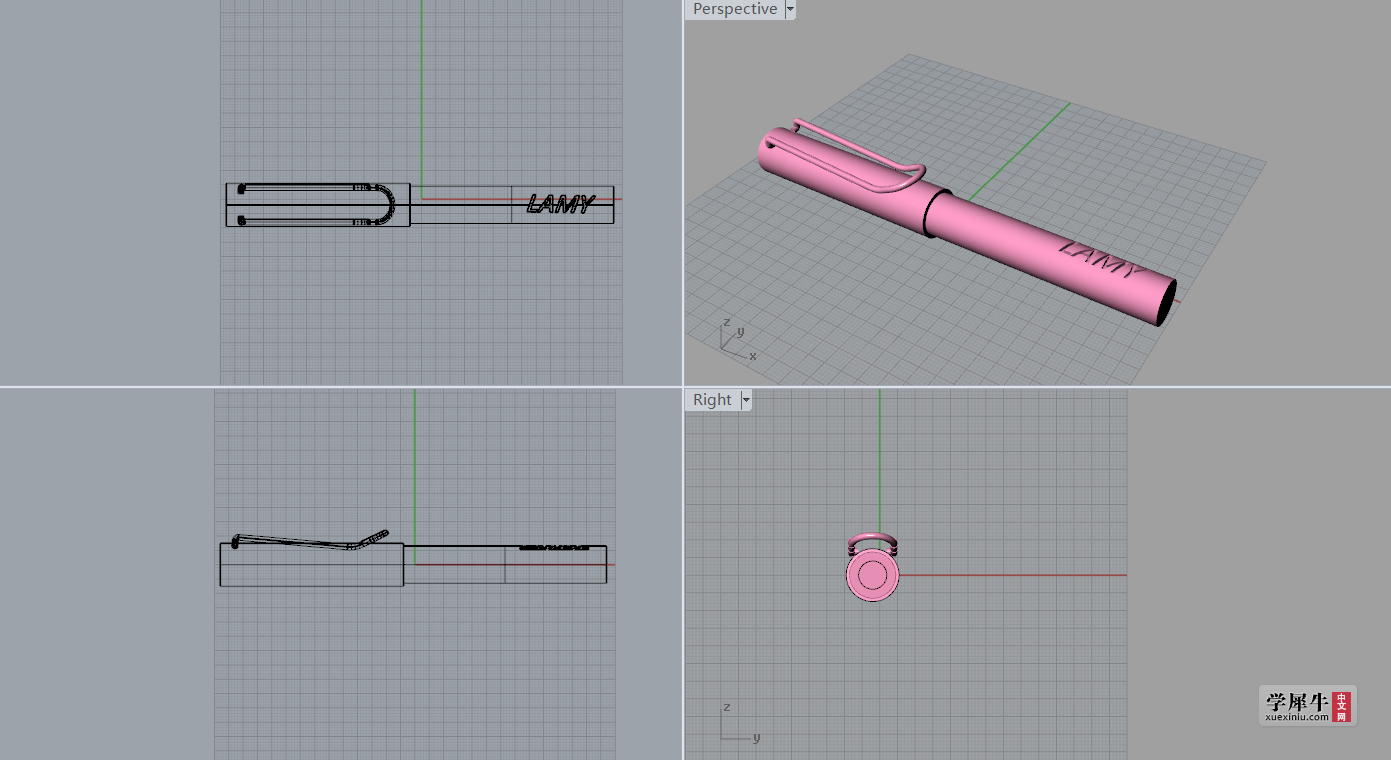The image size is (1391, 760).
Task: Select the dark open barrel end in Perspective view
Action: (1167, 303)
